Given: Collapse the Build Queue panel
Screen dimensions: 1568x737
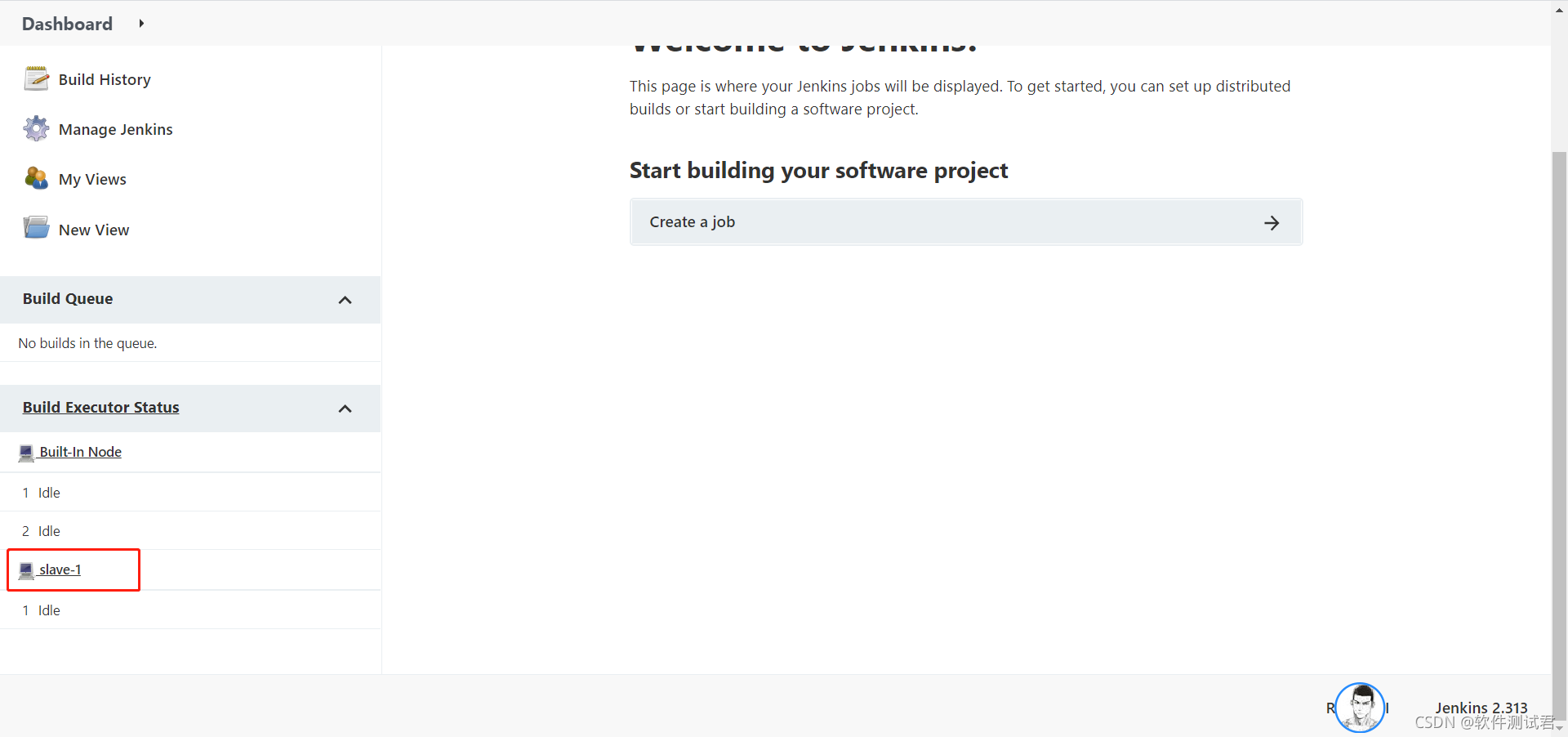Looking at the screenshot, I should pyautogui.click(x=345, y=300).
